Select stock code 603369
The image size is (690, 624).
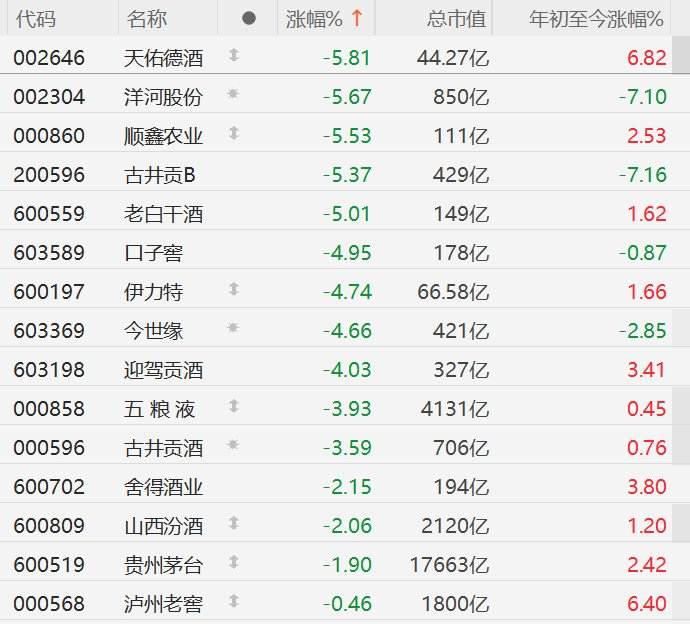[x=49, y=330]
